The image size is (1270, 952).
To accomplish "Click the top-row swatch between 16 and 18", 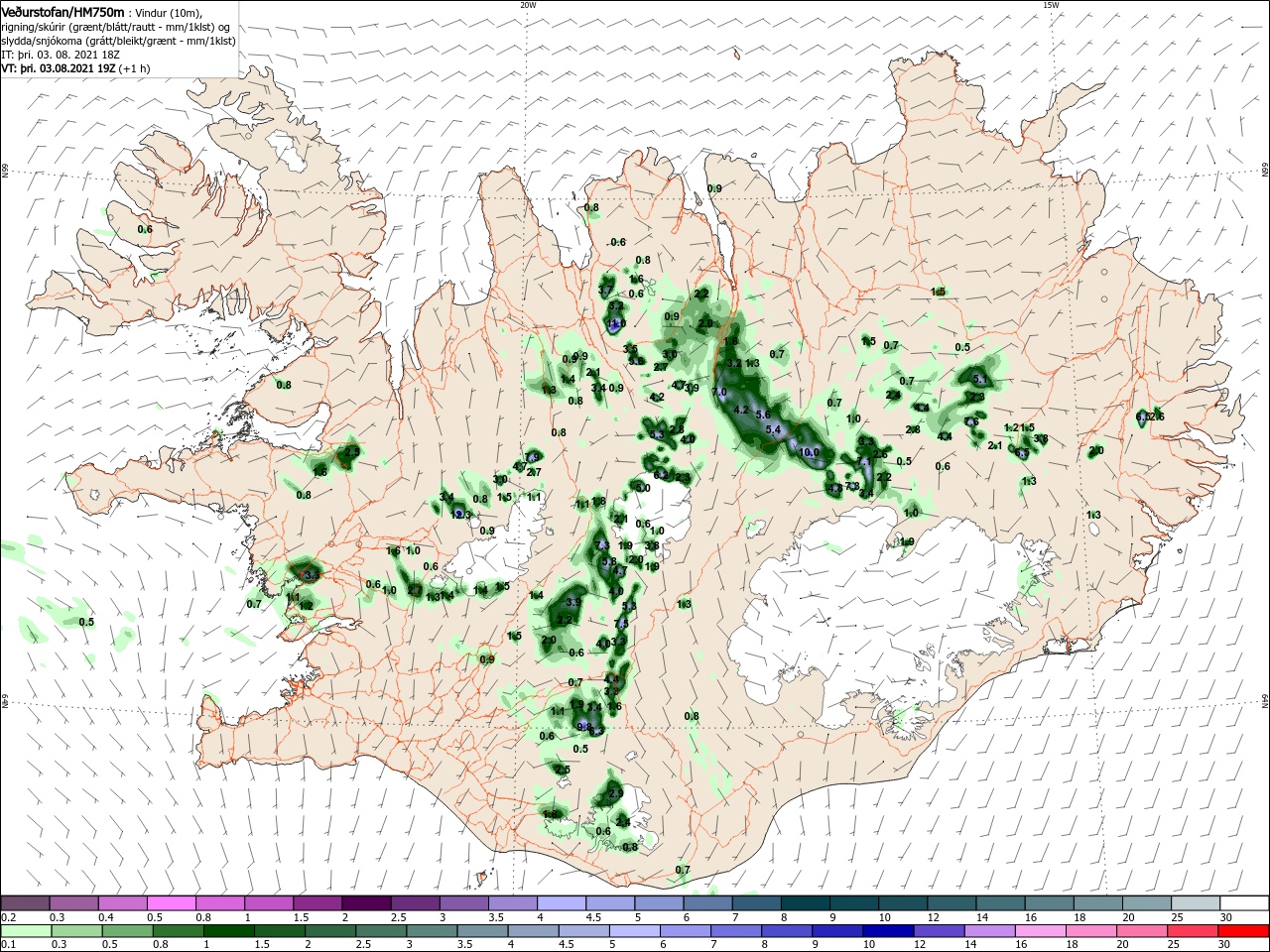I will pos(1048,902).
